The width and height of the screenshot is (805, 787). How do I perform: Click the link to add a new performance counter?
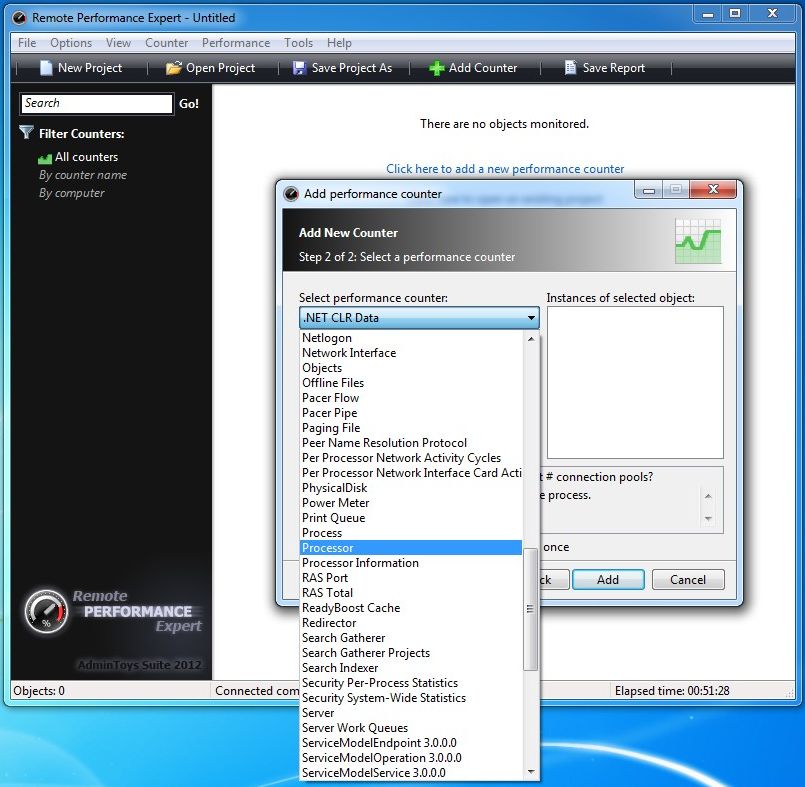pos(505,169)
